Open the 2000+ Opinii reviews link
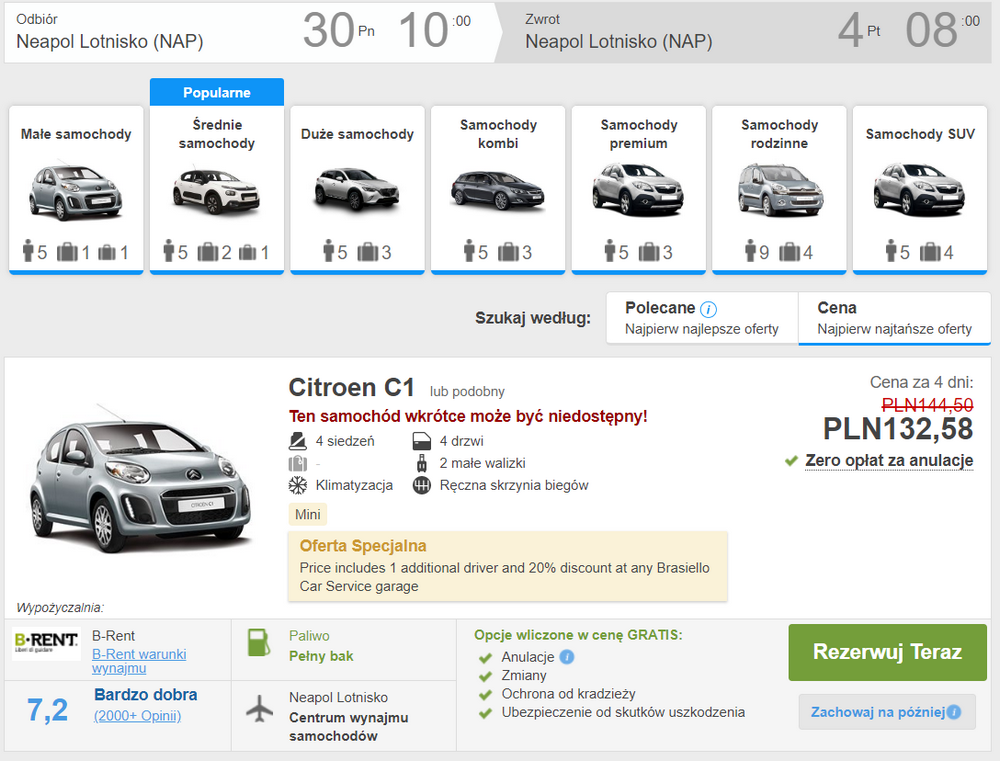 click(x=137, y=716)
